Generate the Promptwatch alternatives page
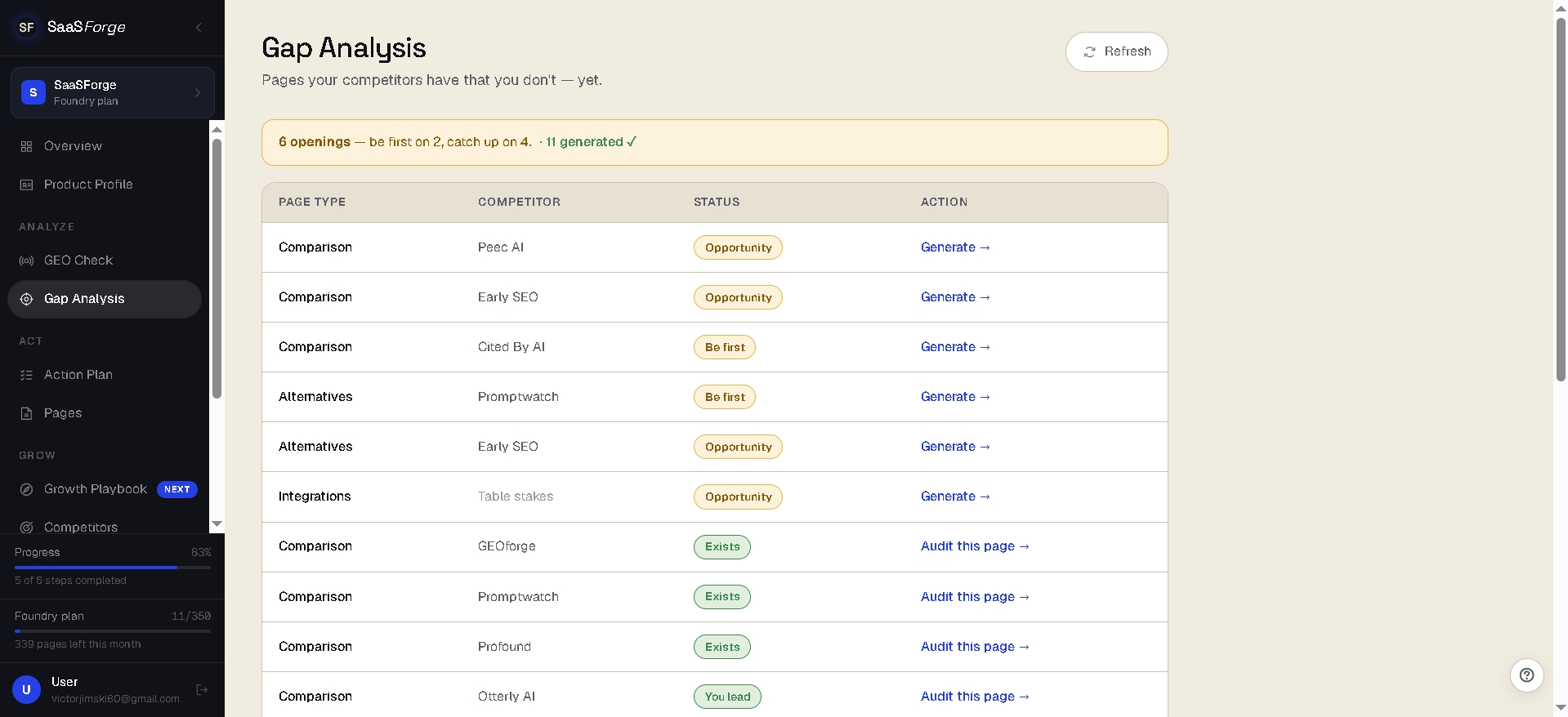 (x=955, y=397)
